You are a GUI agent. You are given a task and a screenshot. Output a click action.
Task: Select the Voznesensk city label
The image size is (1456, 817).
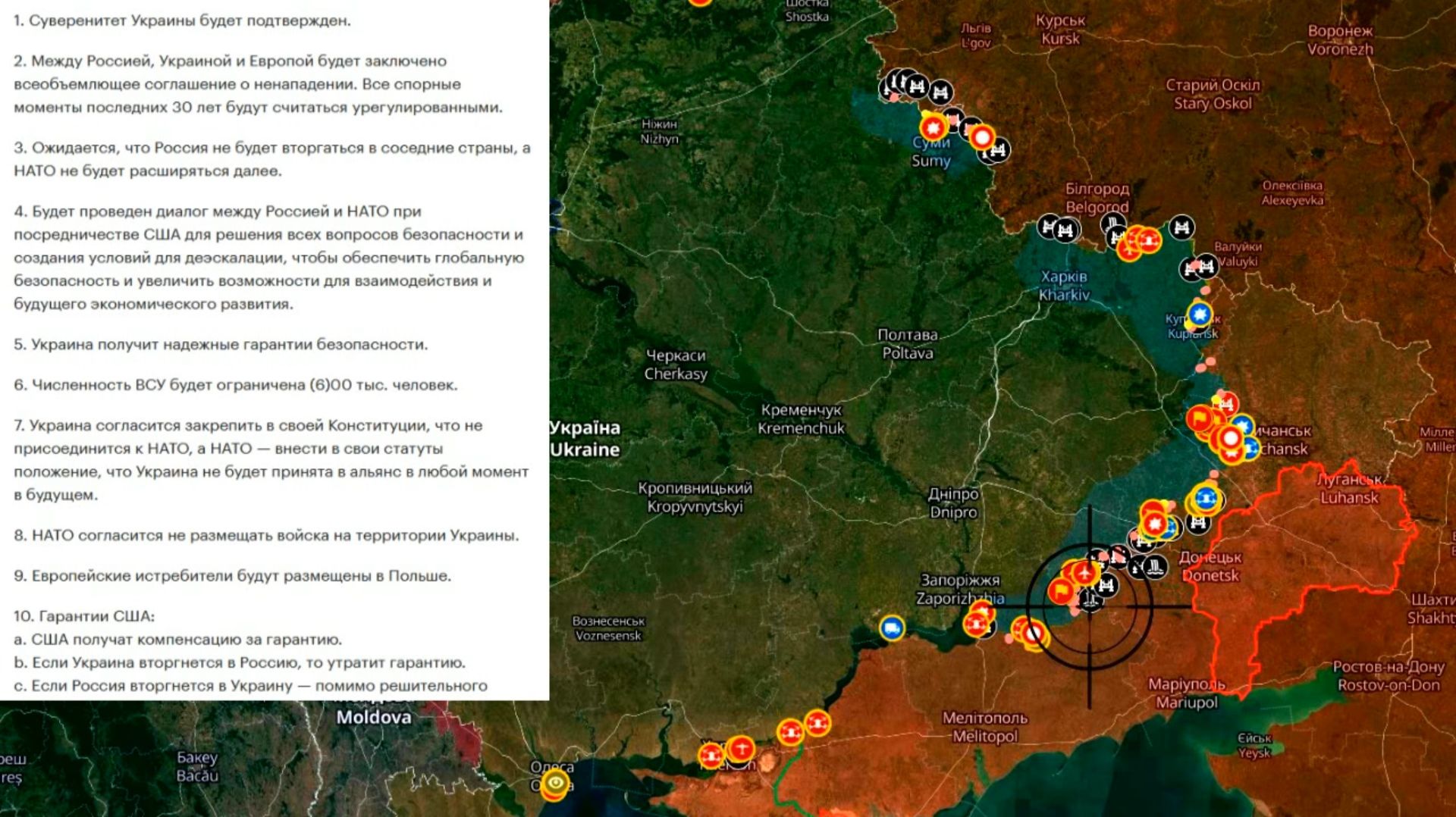(x=609, y=628)
